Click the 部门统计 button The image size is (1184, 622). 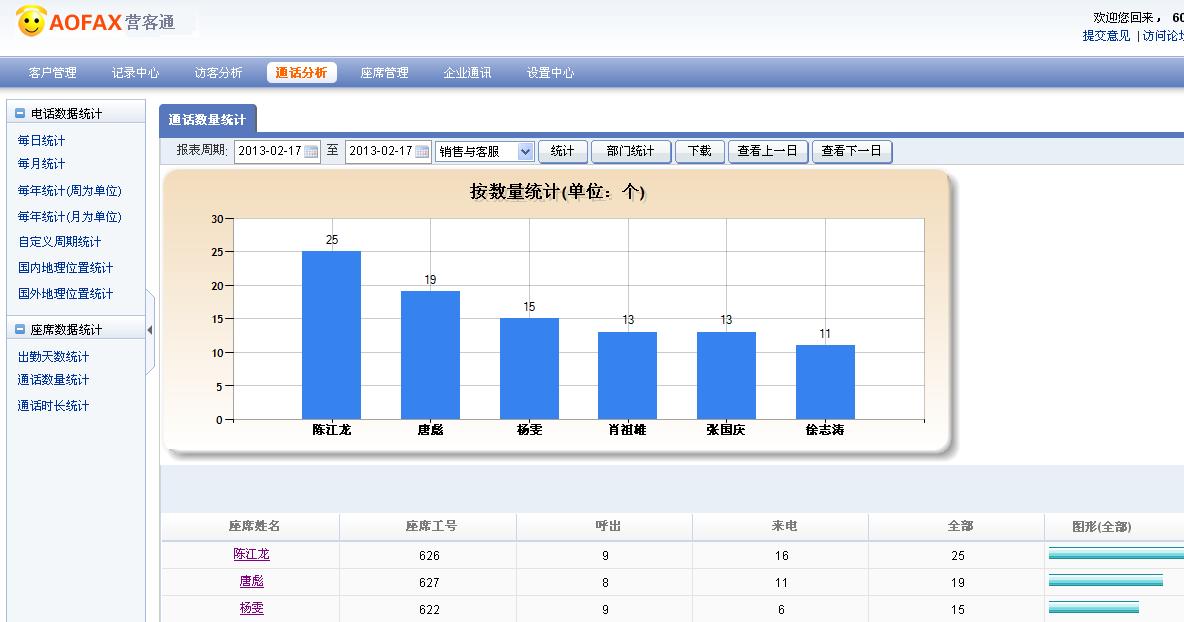point(631,151)
